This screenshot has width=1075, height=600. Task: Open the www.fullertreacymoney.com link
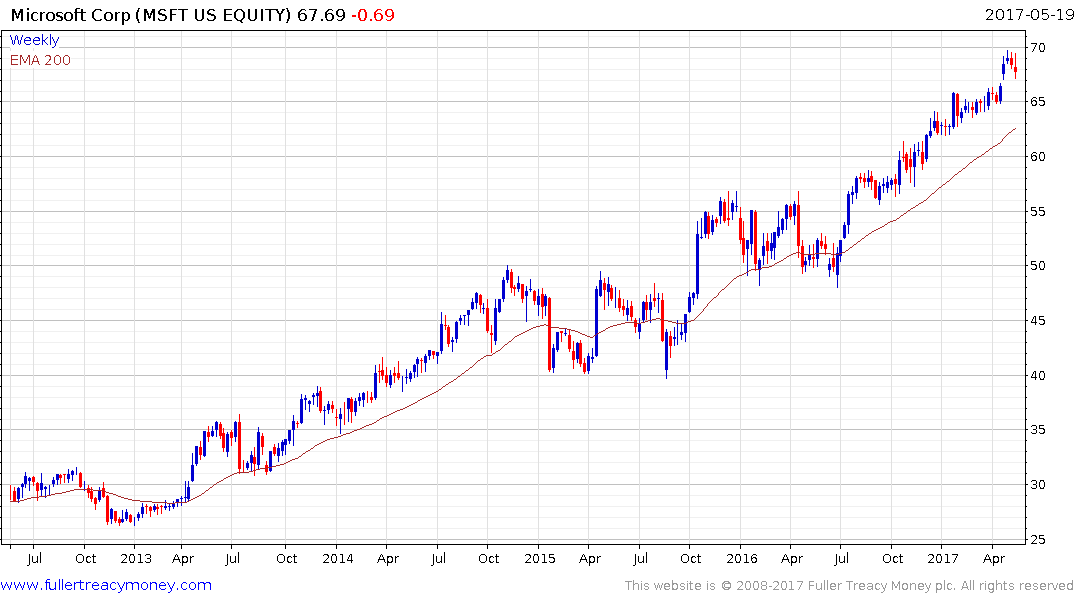pos(106,585)
